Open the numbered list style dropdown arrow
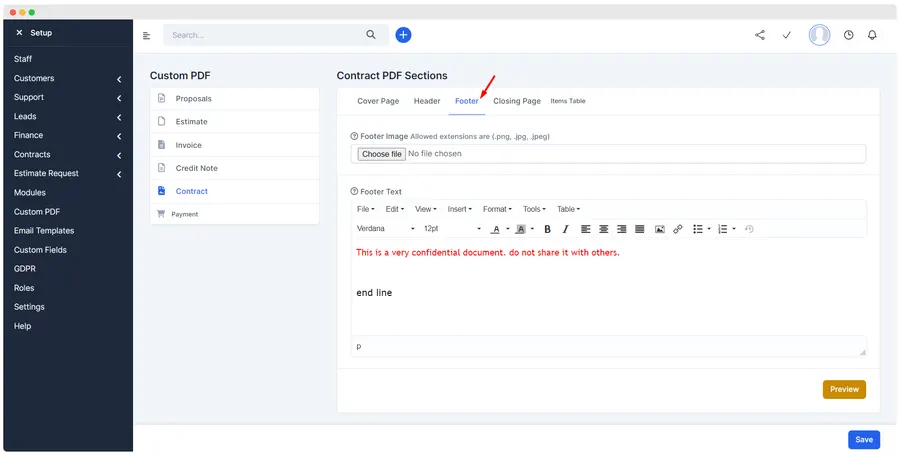This screenshot has width=900, height=456. point(734,229)
